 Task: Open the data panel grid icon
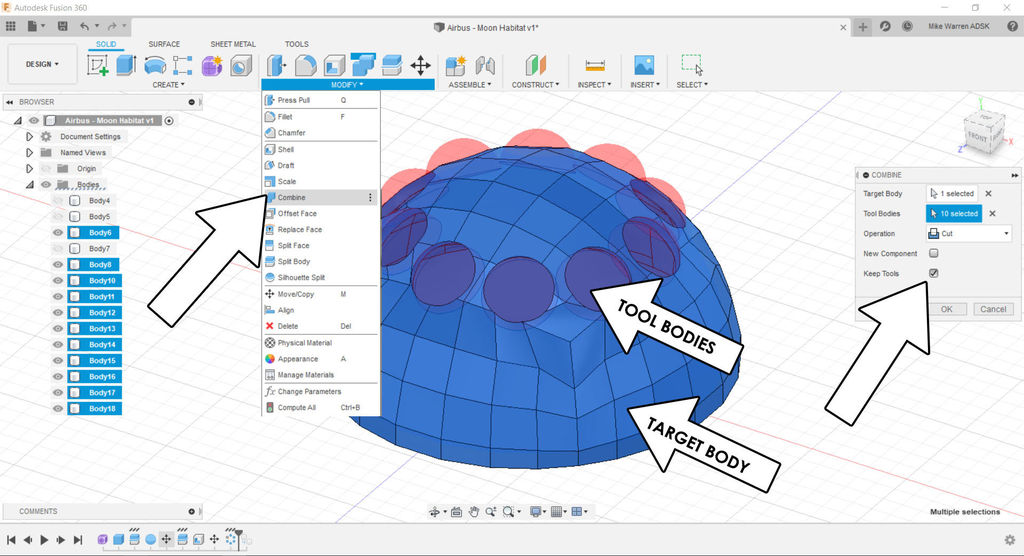coord(10,26)
